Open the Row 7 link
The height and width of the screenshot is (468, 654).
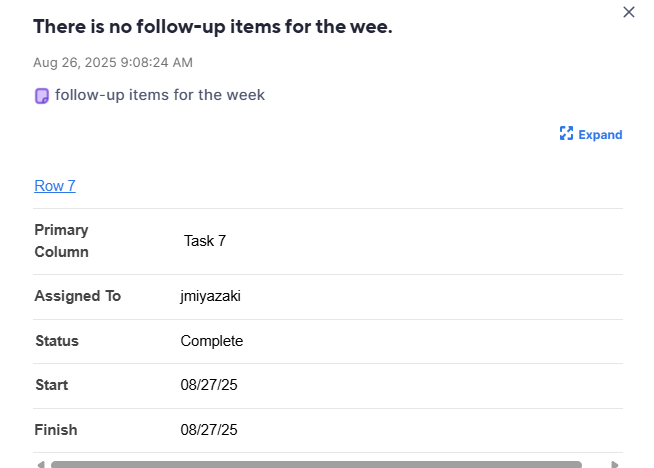55,186
